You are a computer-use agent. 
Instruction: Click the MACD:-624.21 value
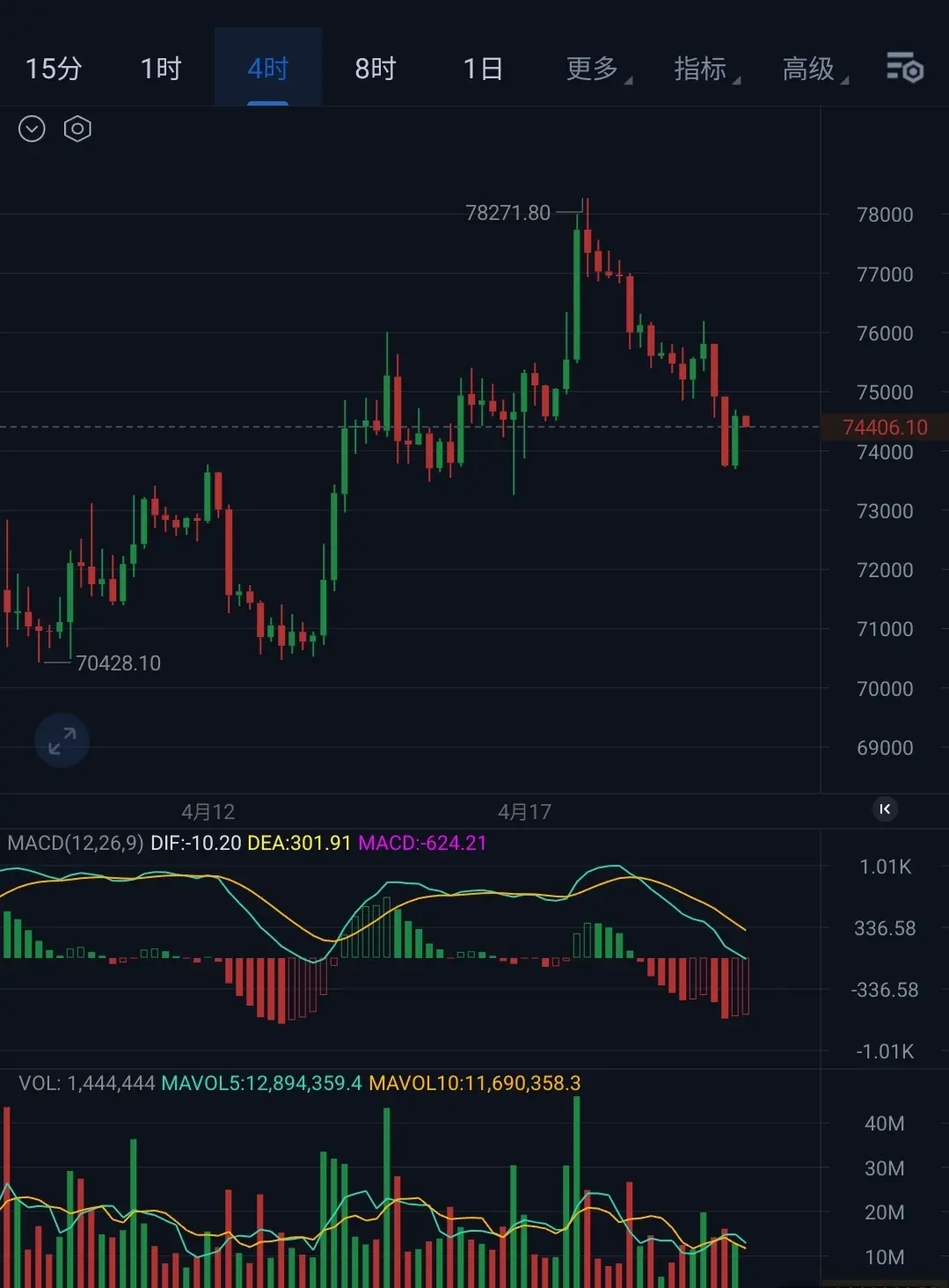click(x=422, y=843)
